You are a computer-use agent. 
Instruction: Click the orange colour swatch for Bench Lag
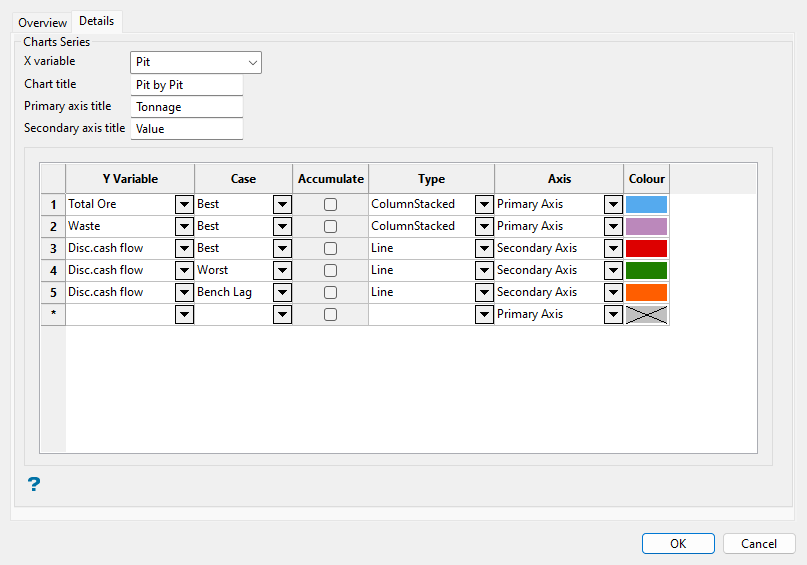[x=646, y=292]
